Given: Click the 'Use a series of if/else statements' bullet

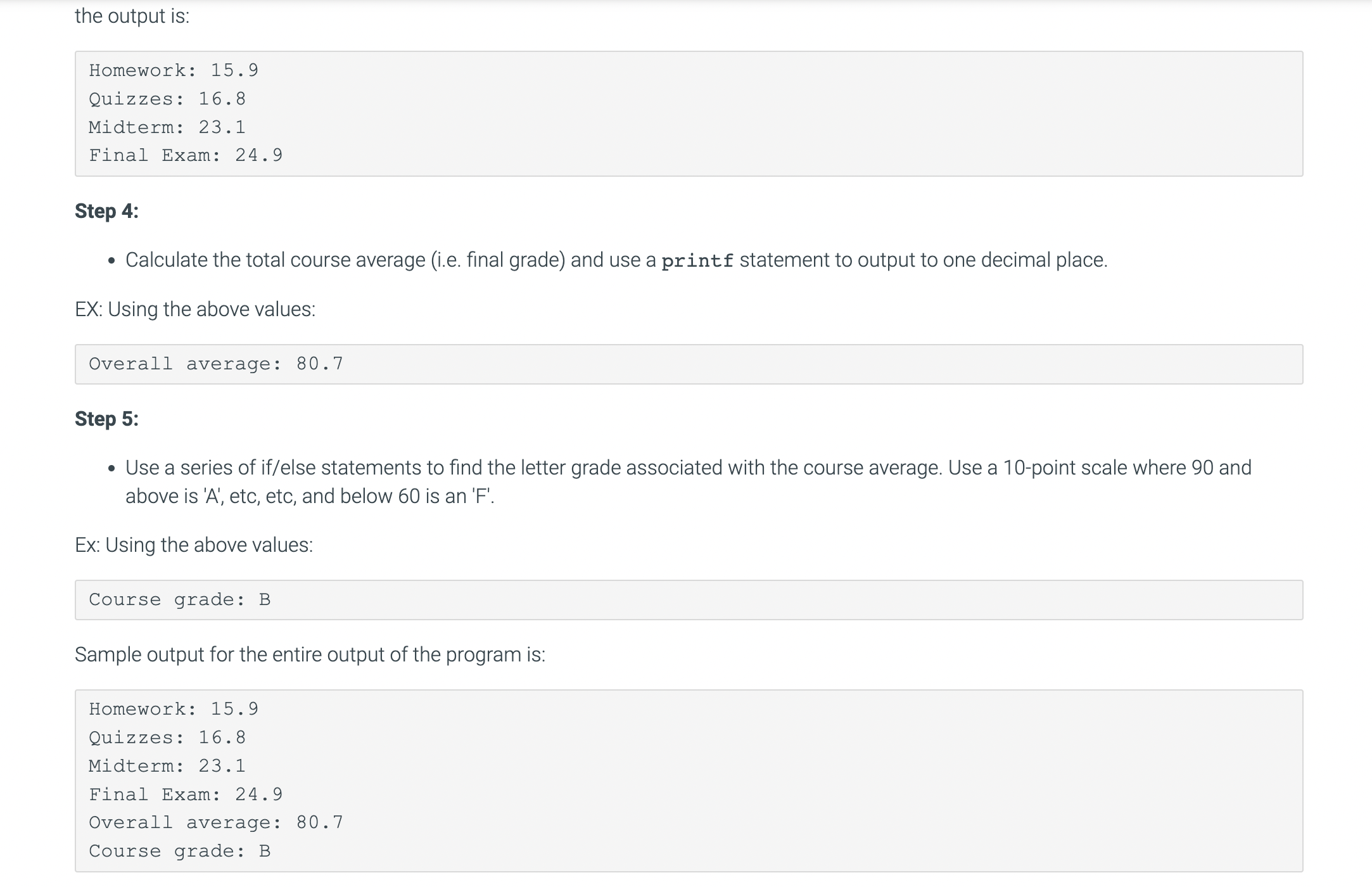Looking at the screenshot, I should coord(688,468).
